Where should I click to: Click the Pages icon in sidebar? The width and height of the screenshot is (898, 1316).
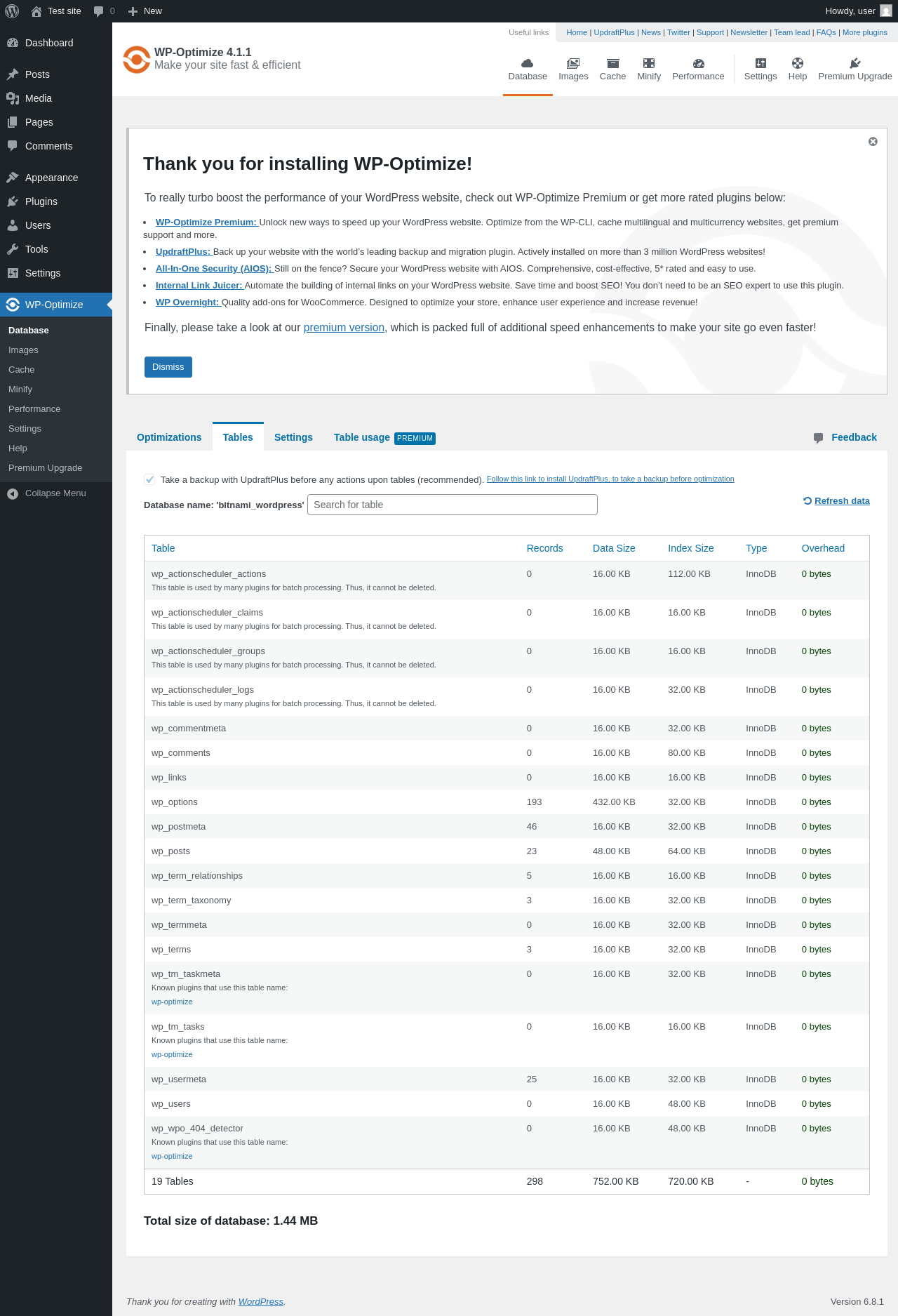tap(13, 122)
